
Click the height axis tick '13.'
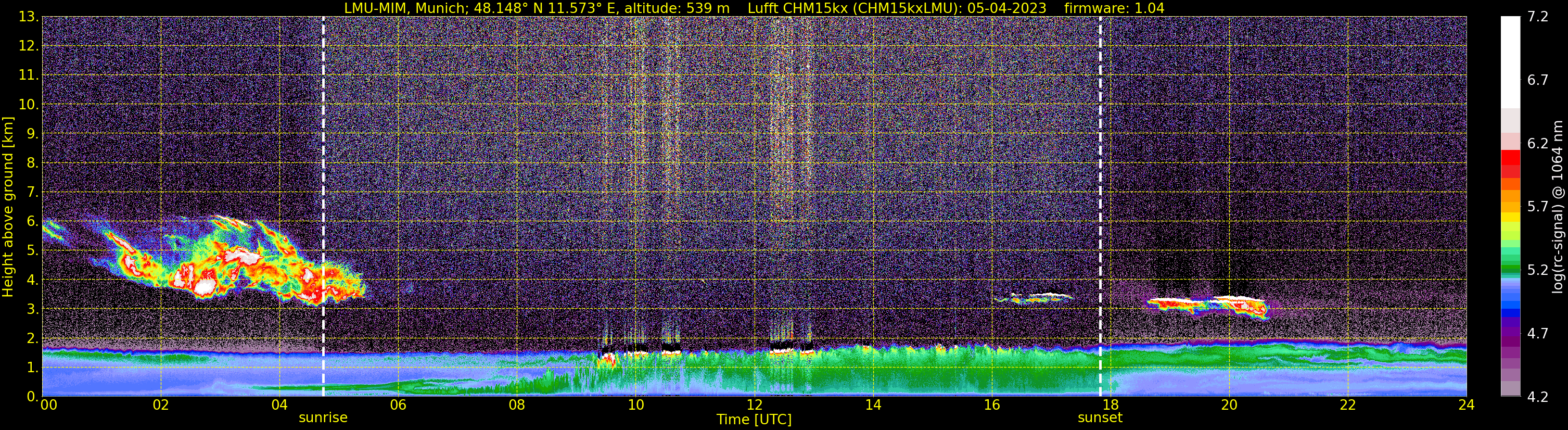coord(29,17)
